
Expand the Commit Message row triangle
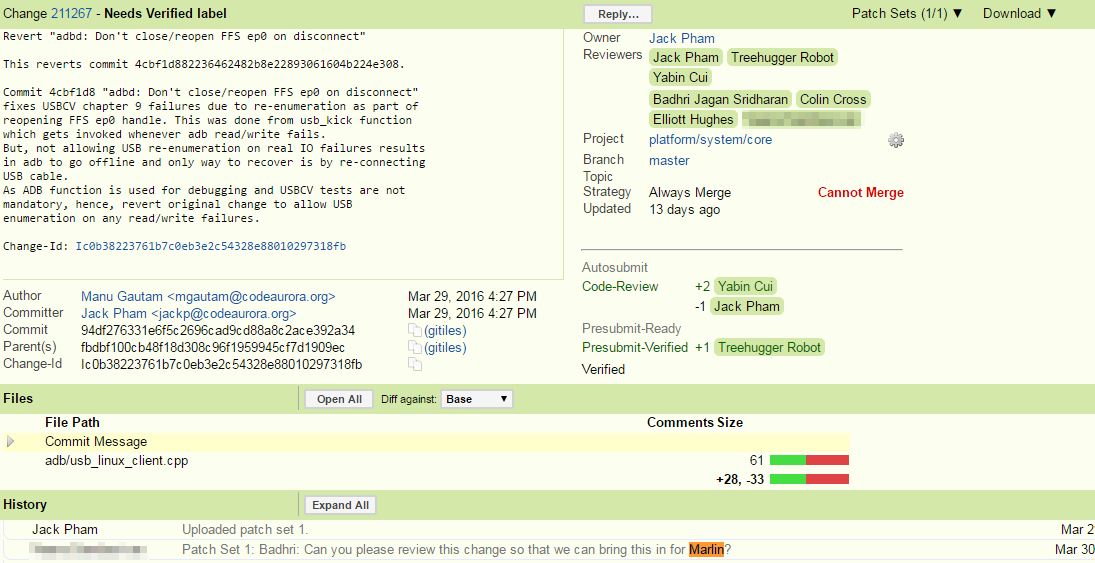point(11,441)
